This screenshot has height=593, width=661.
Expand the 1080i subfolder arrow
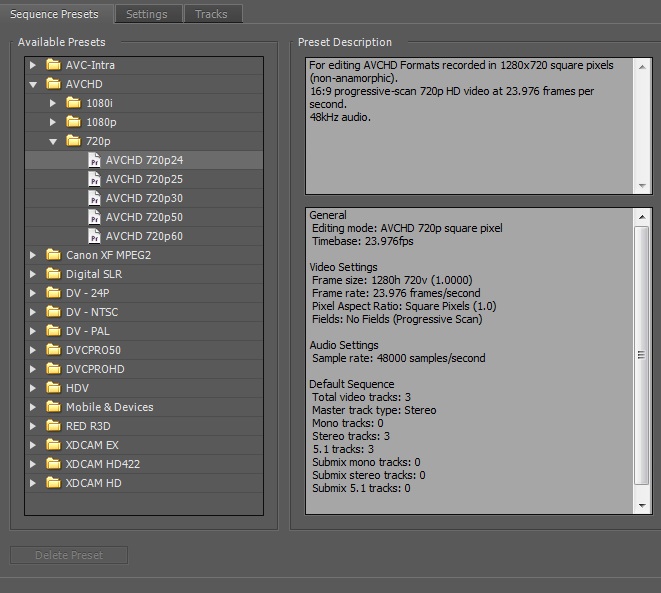point(53,103)
